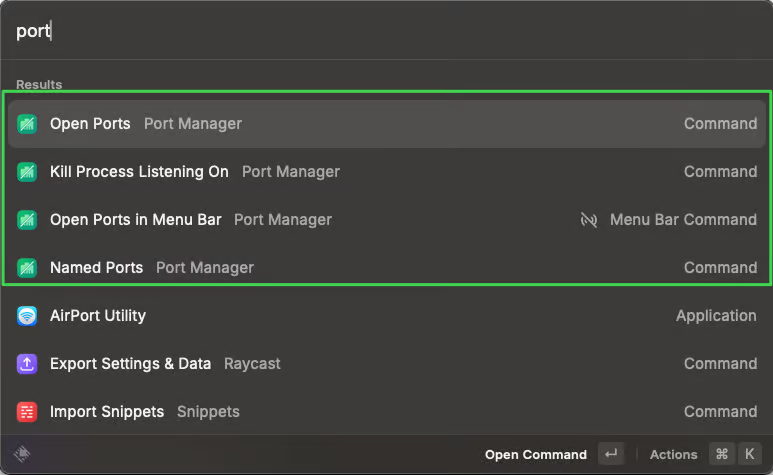Click Port Manager subtitle in the Named Ports row
This screenshot has height=475, width=773.
pyautogui.click(x=205, y=268)
